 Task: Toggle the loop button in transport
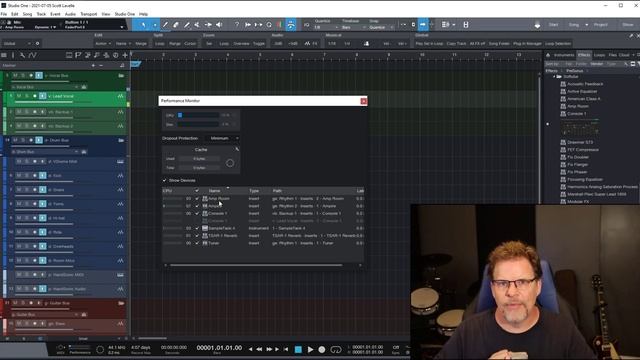[x=336, y=349]
